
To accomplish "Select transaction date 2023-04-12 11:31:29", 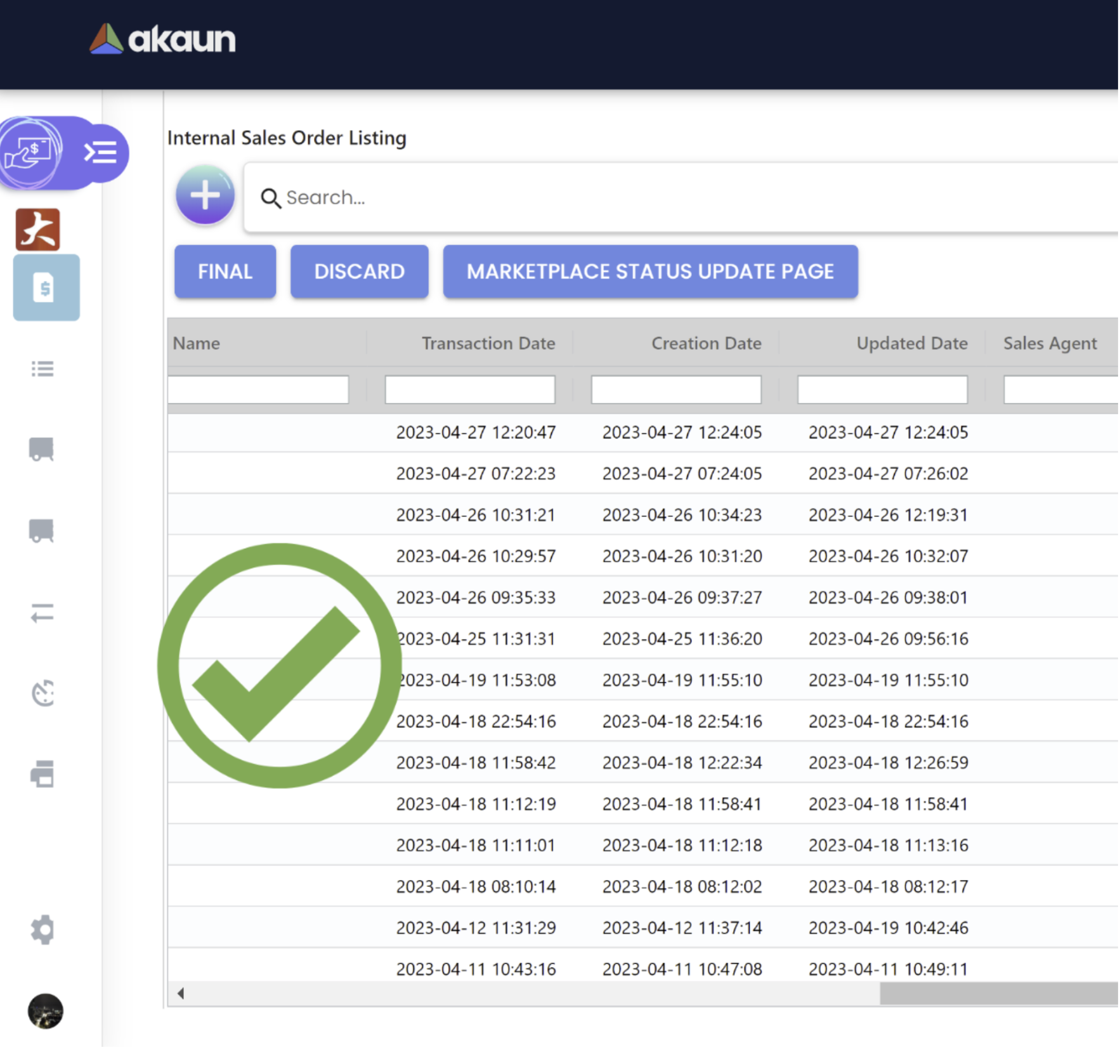I will click(x=476, y=928).
